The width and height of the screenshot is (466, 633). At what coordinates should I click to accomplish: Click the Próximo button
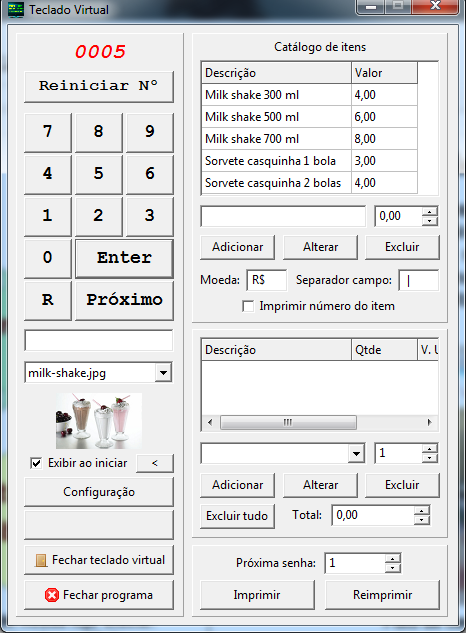(x=124, y=300)
